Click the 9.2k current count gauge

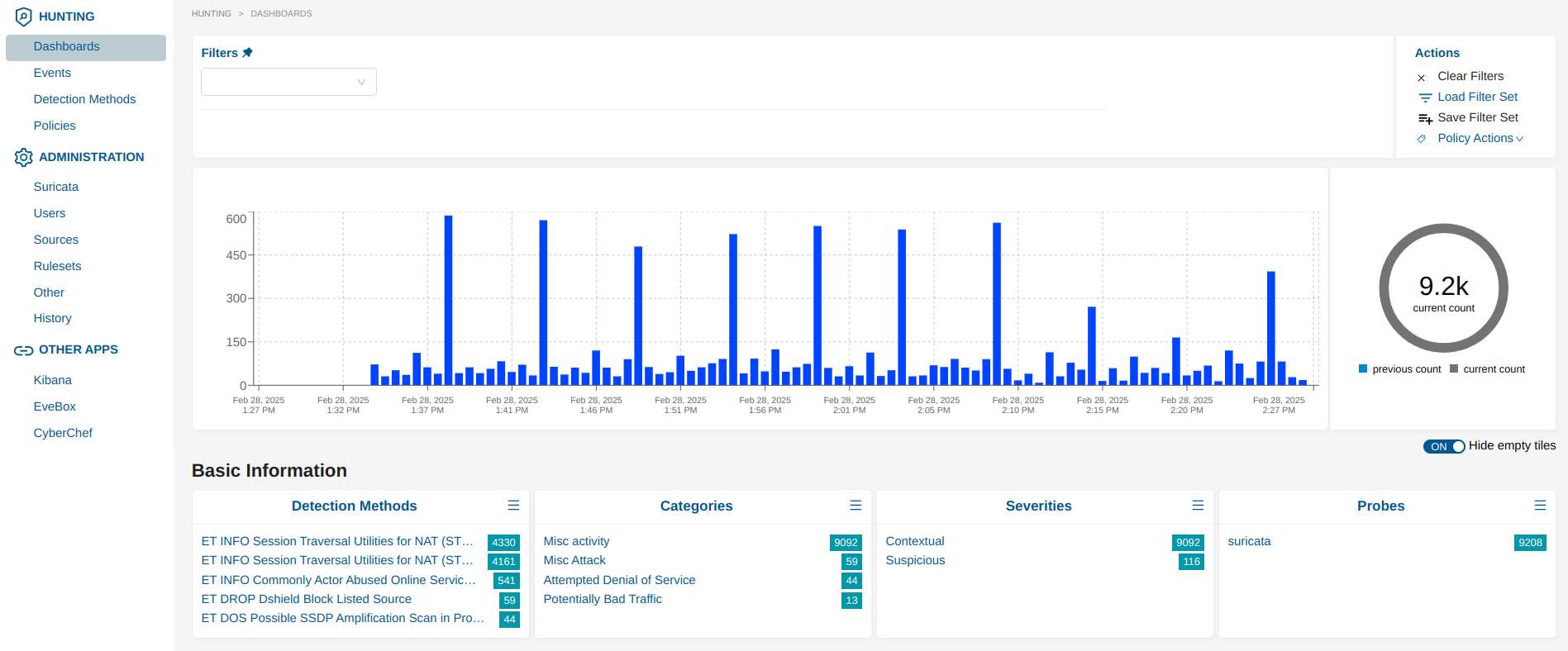click(1443, 288)
